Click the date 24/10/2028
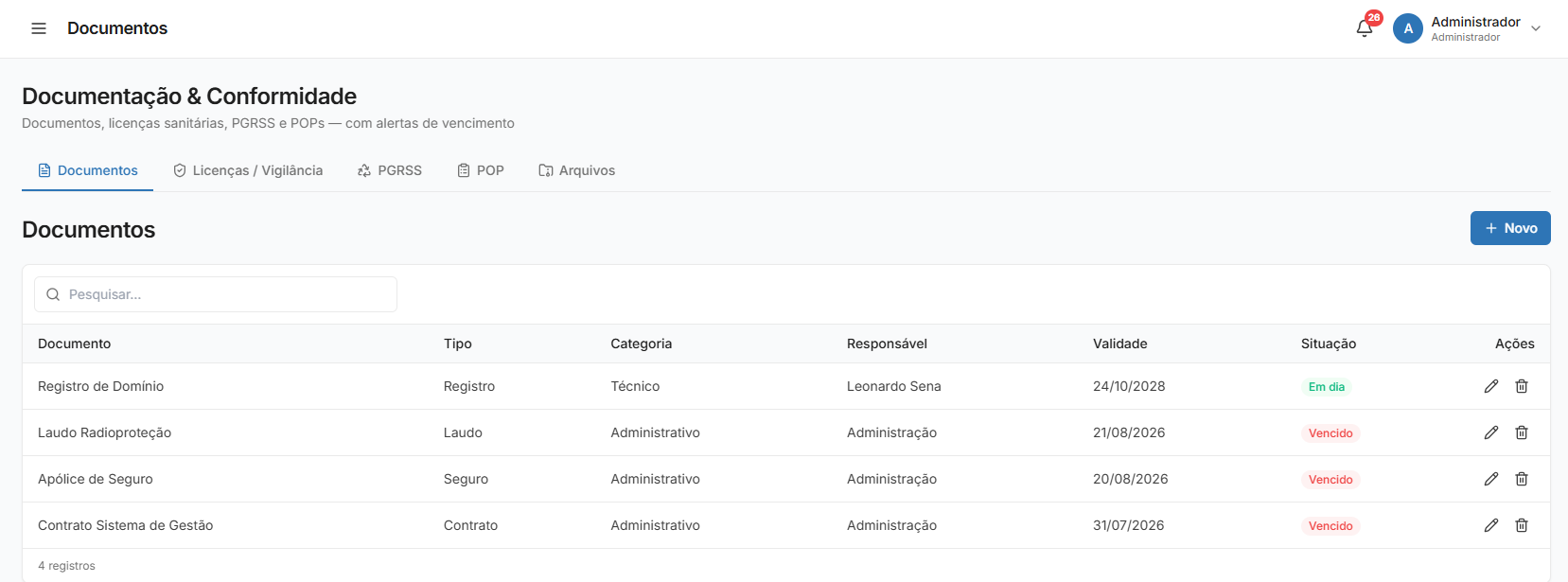 (x=1129, y=386)
